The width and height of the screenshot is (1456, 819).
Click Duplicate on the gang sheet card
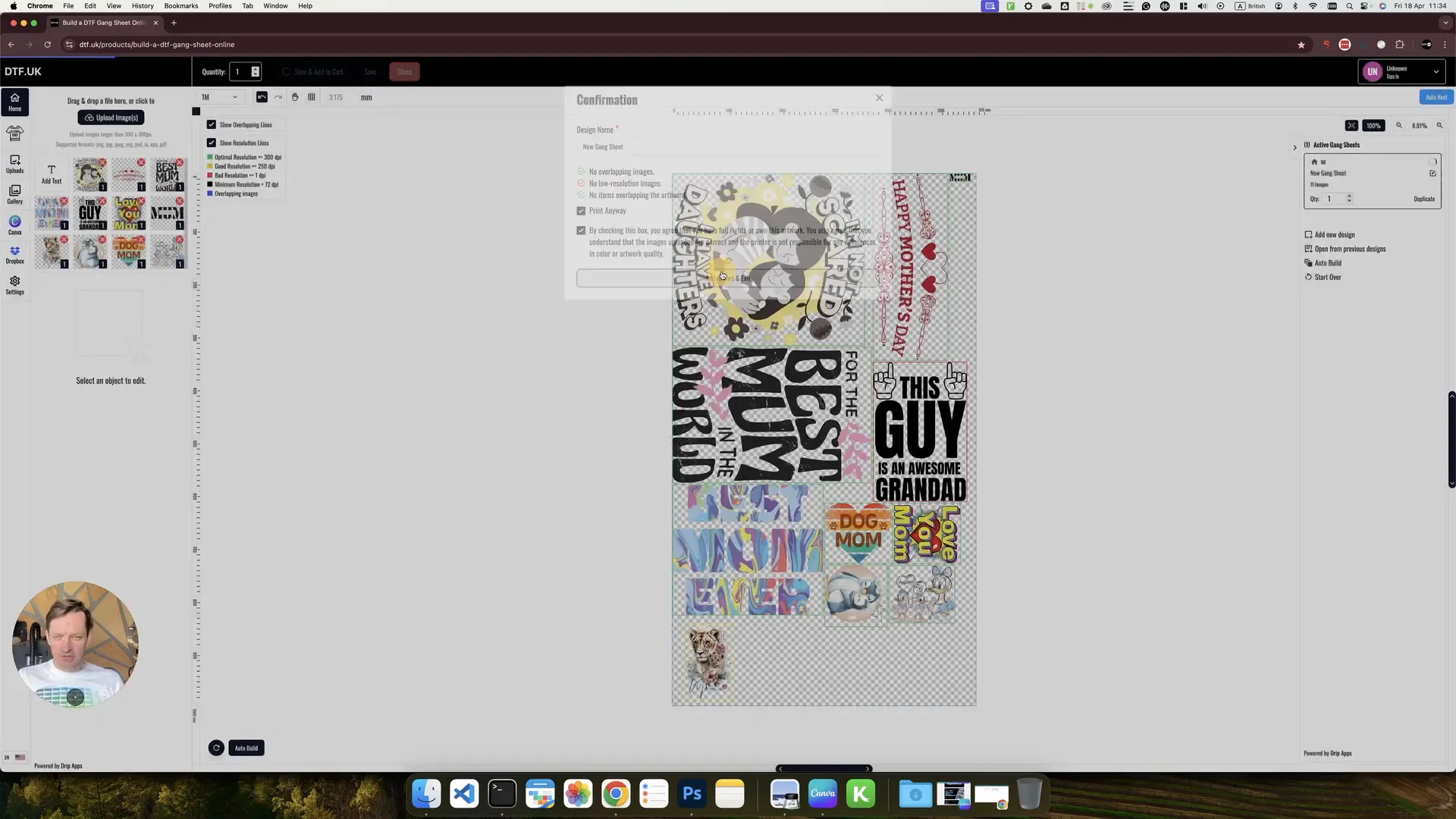pos(1424,199)
